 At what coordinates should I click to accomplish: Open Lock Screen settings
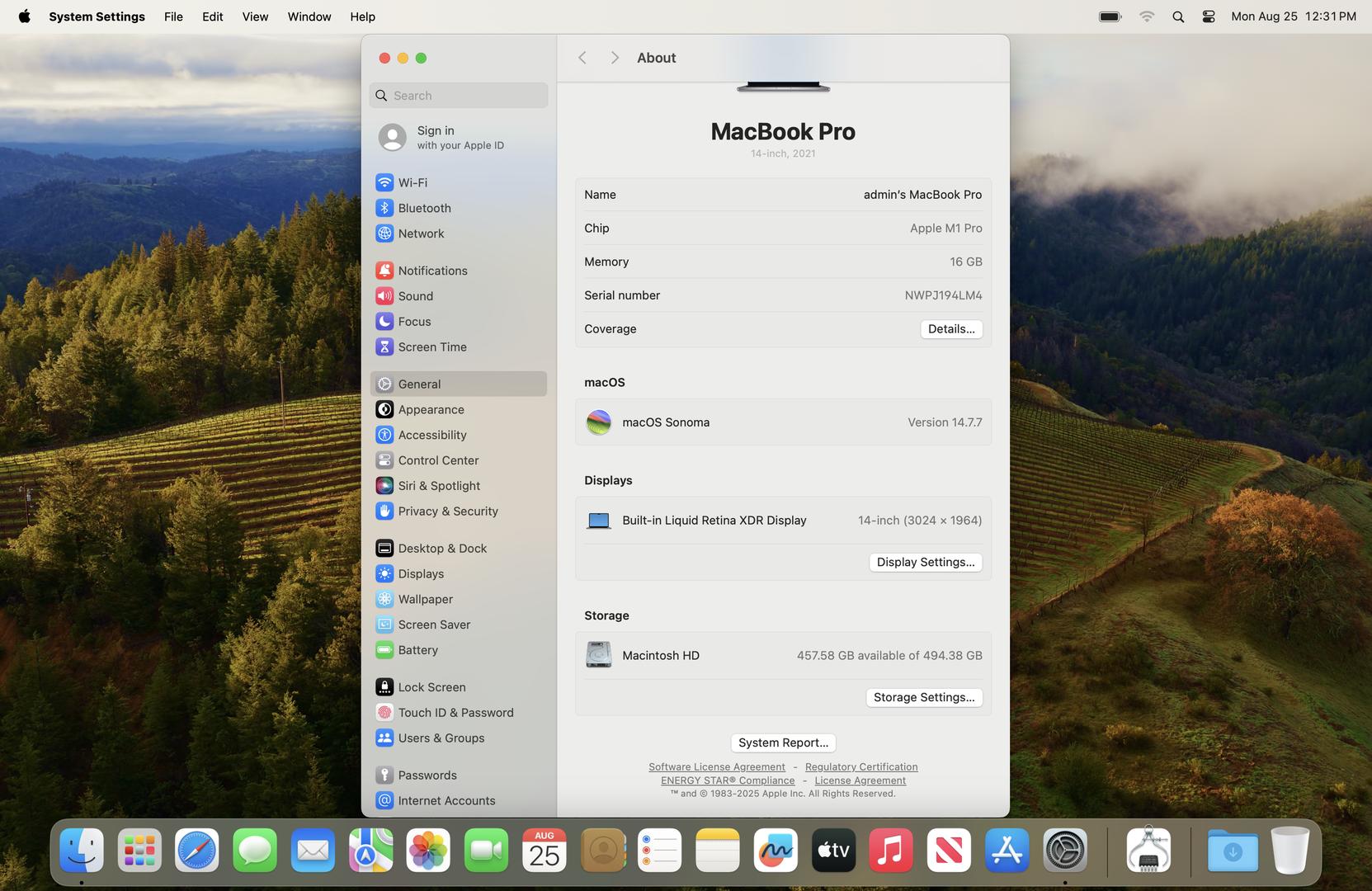pos(458,687)
